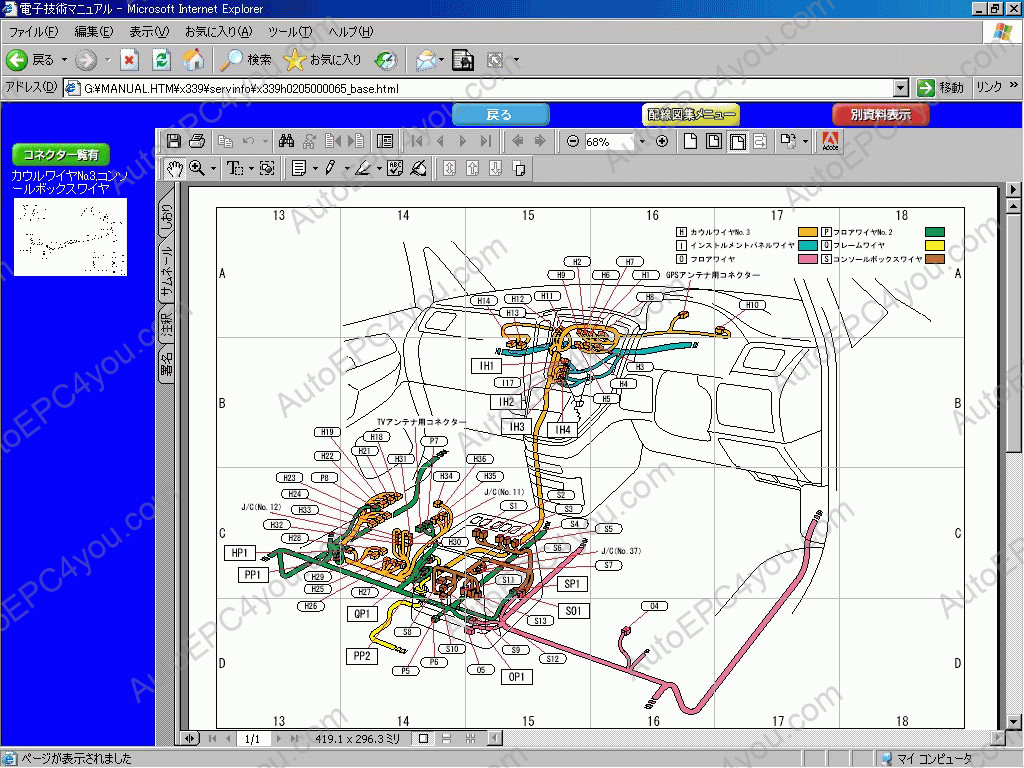Screen dimensions: 1024x768
Task: Open Find with the binoculars icon
Action: (x=287, y=139)
